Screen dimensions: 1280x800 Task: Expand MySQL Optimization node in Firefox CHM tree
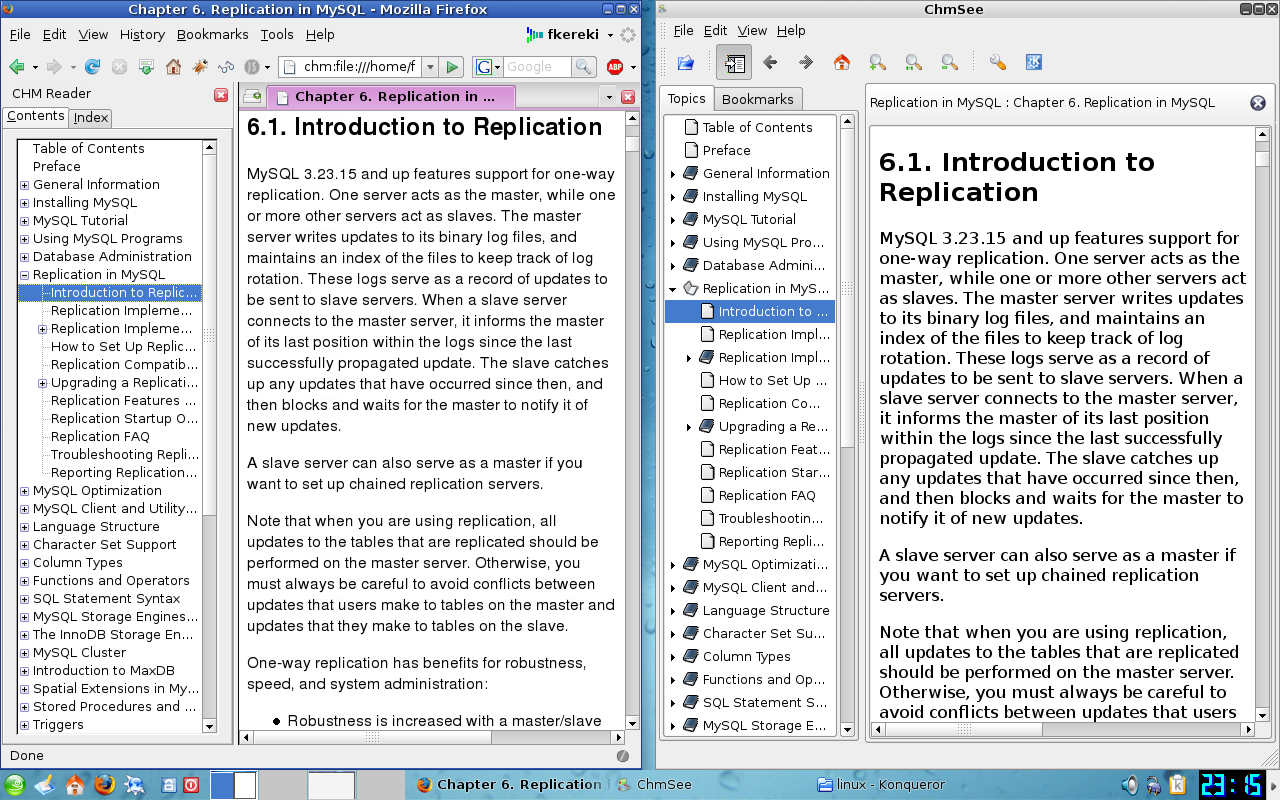pos(25,491)
